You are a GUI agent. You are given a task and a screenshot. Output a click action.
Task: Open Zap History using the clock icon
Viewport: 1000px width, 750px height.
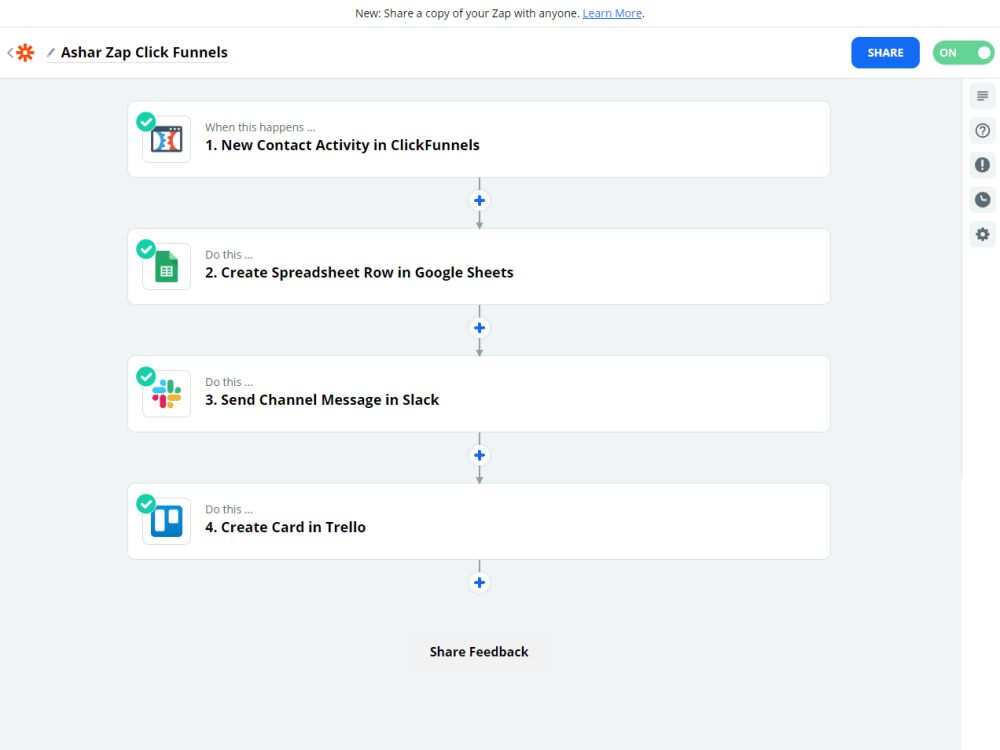click(x=982, y=199)
